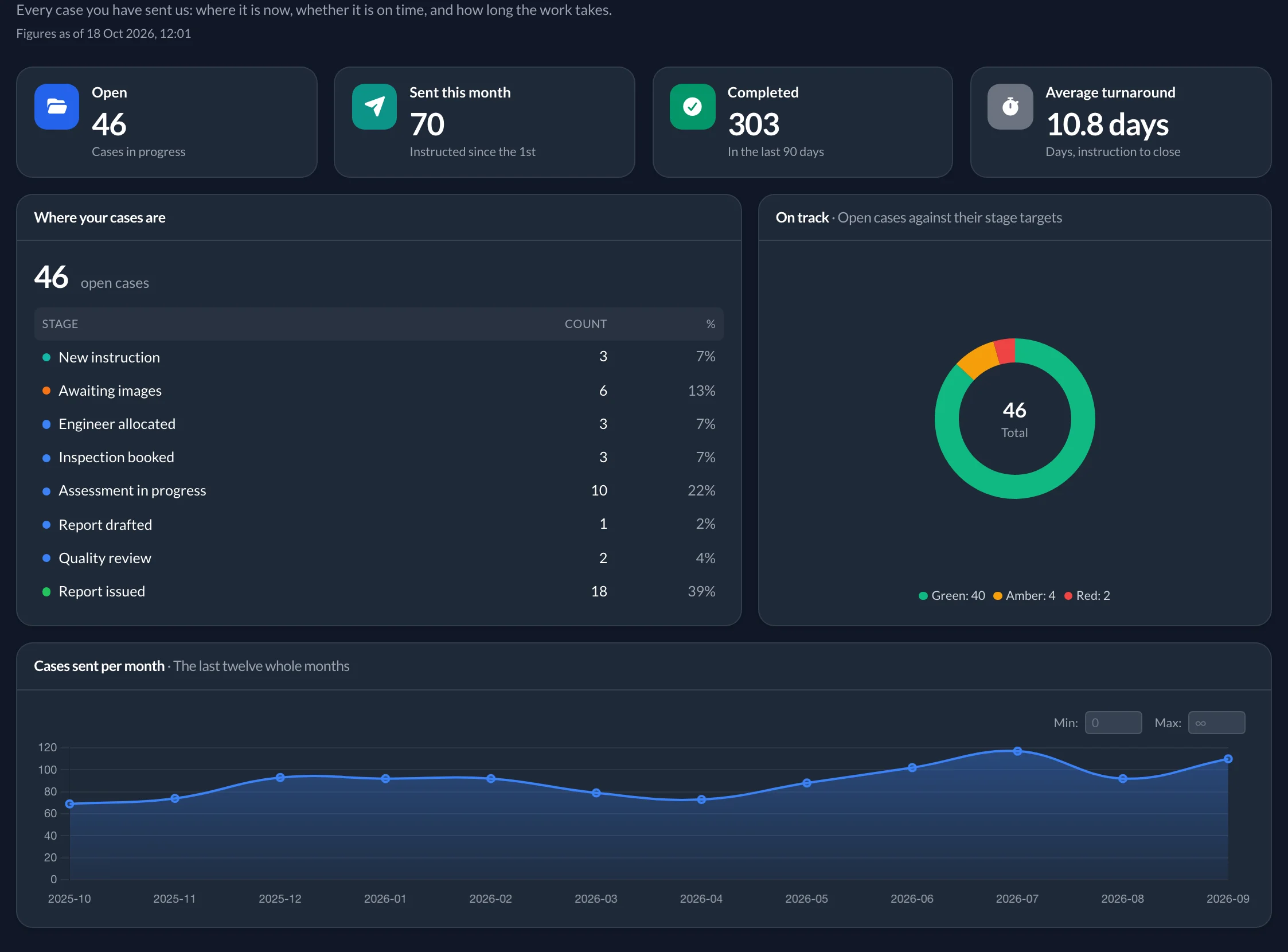Screen dimensions: 1288x952
Task: Click the Amber: 4 legend entry
Action: (1025, 596)
